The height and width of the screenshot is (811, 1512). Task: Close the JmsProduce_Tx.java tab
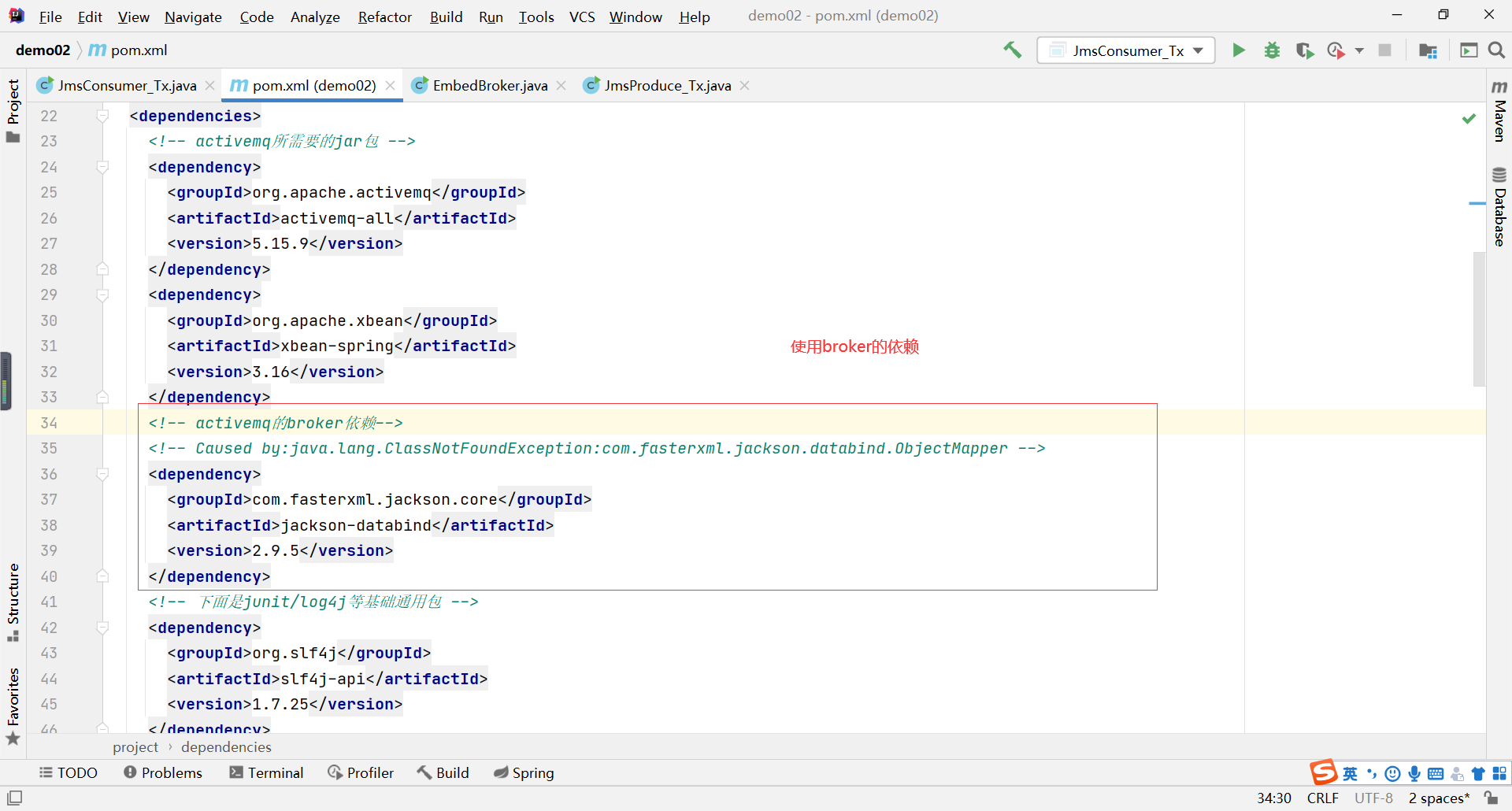coord(744,85)
